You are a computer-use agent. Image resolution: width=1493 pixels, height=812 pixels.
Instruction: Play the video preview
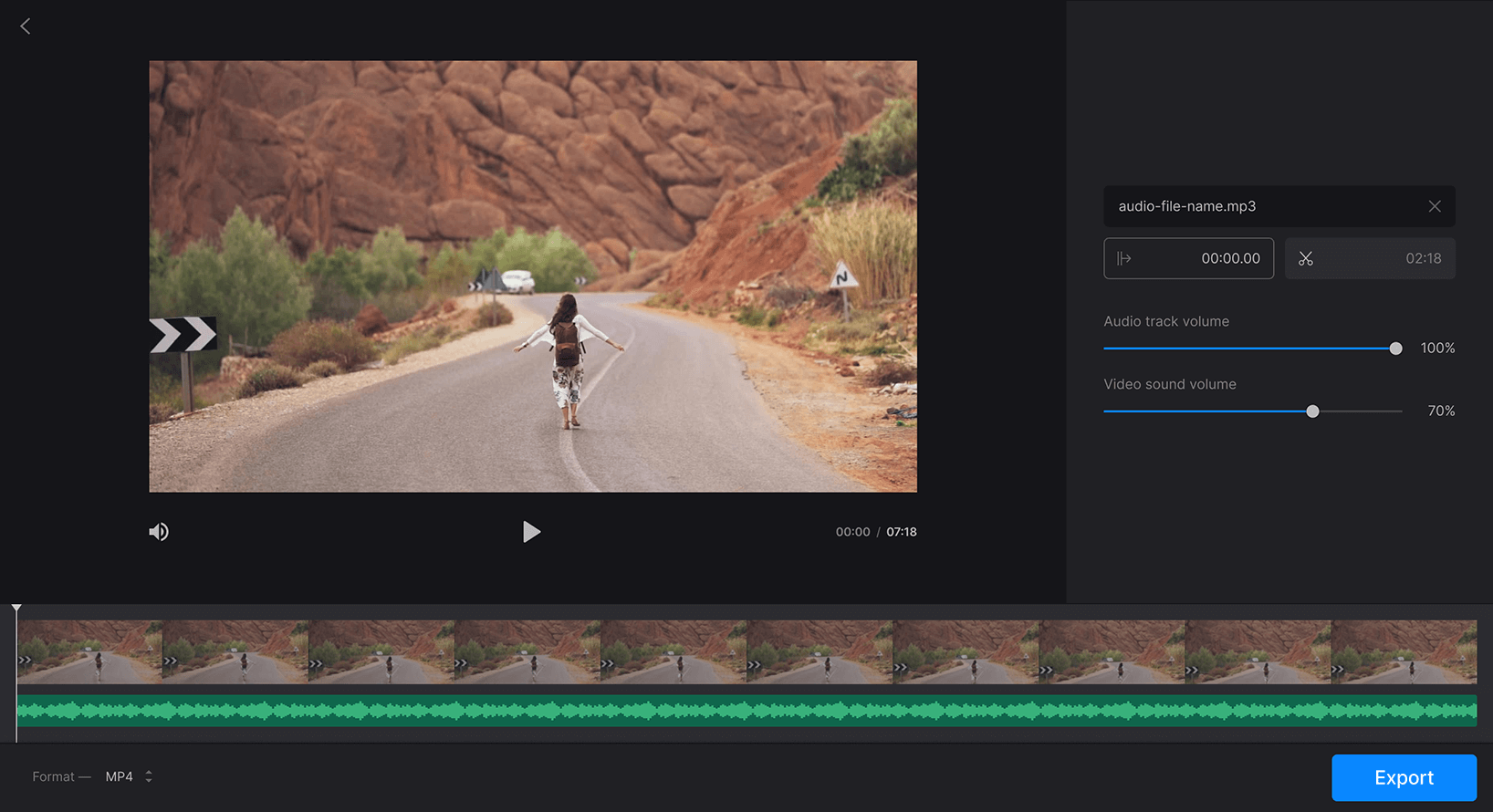pos(531,532)
